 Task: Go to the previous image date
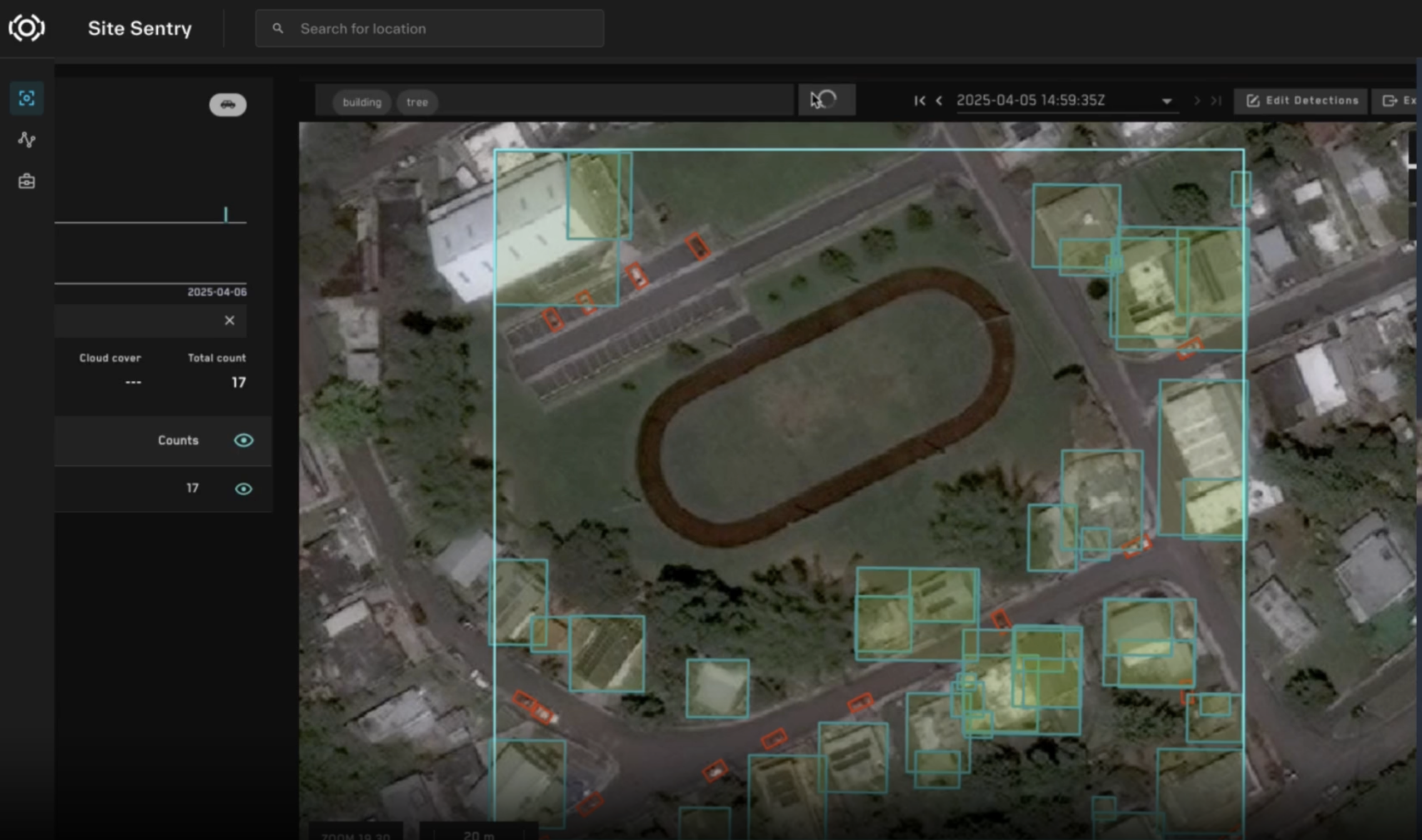tap(939, 100)
